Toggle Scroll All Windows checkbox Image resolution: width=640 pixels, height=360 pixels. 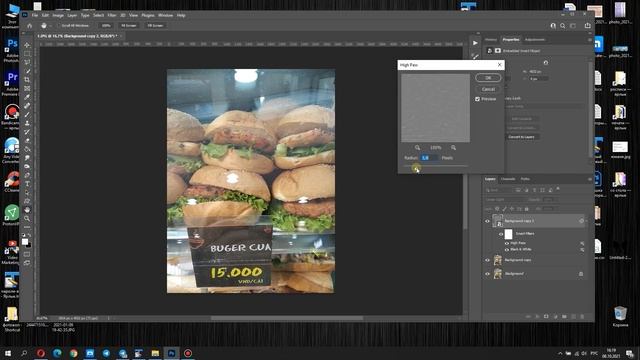point(59,26)
